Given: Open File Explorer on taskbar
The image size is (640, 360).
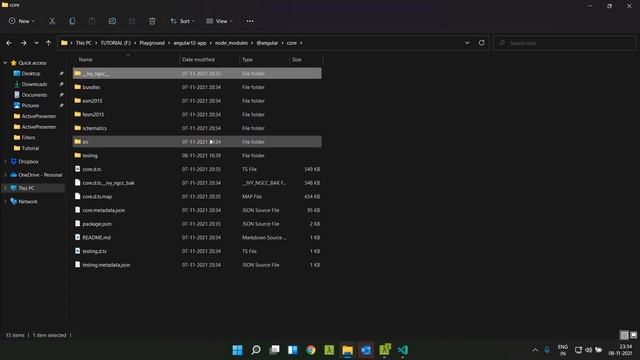Looking at the screenshot, I should tap(348, 350).
